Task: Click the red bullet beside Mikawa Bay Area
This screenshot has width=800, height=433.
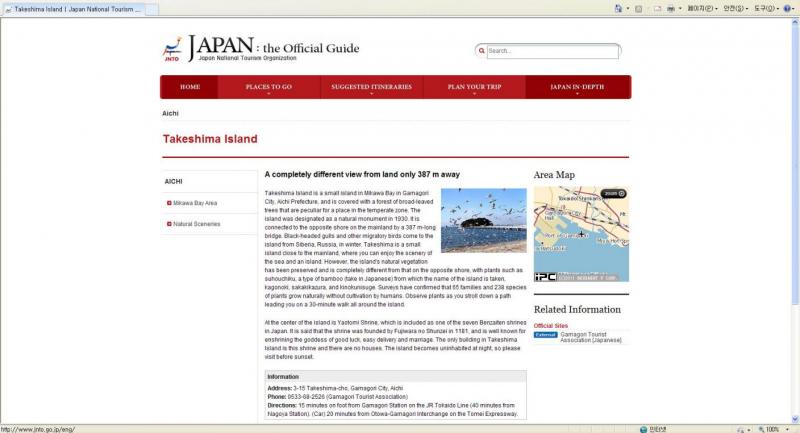Action: 169,203
